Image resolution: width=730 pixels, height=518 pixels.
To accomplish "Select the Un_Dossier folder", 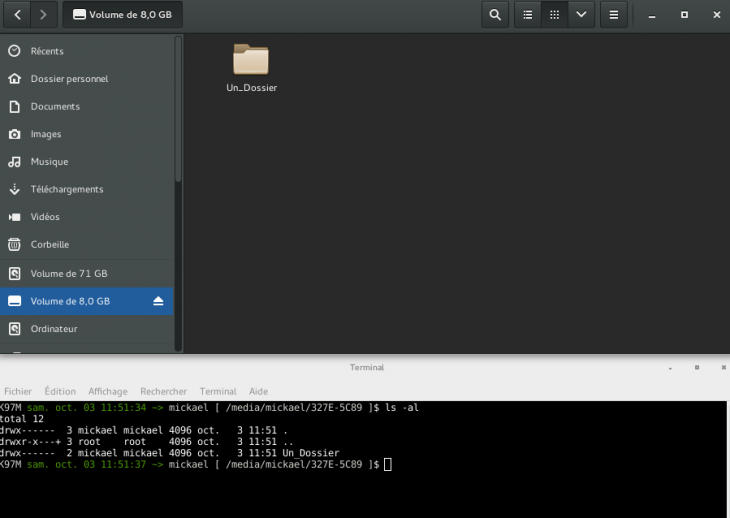I will tap(251, 62).
